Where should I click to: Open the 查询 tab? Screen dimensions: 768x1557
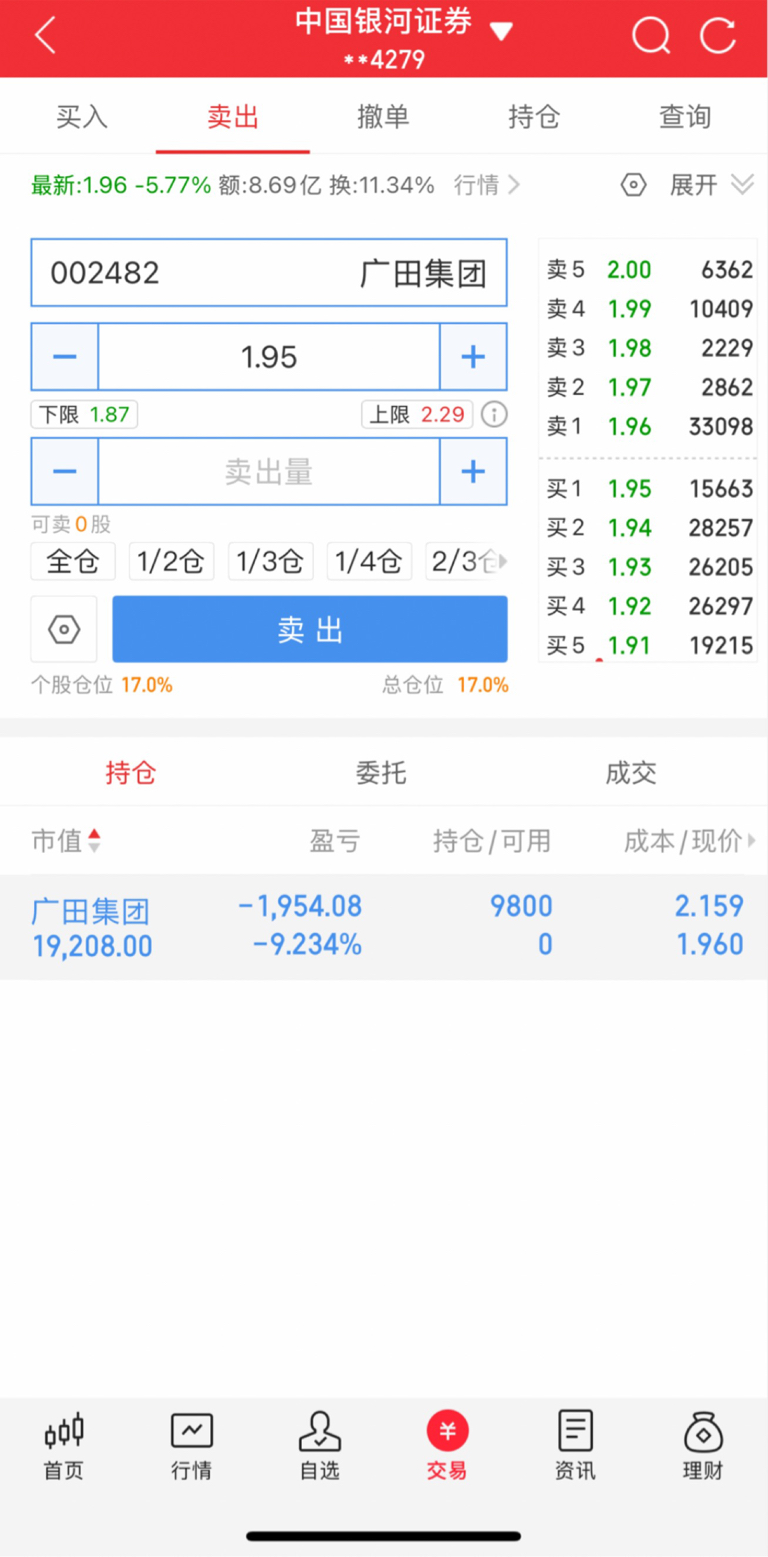(685, 116)
